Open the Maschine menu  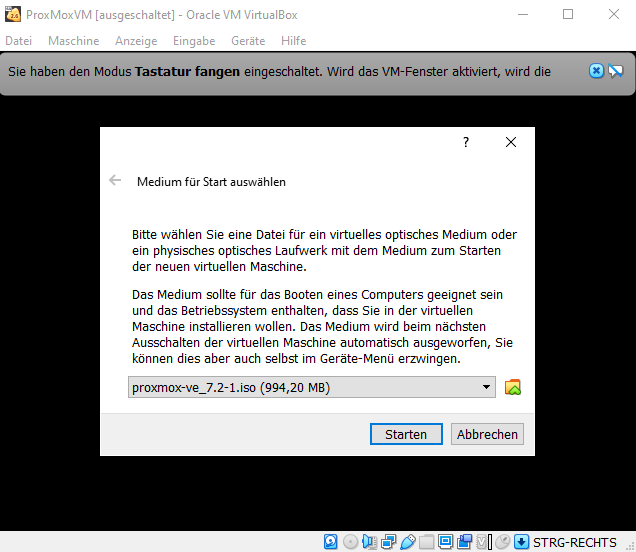[73, 41]
